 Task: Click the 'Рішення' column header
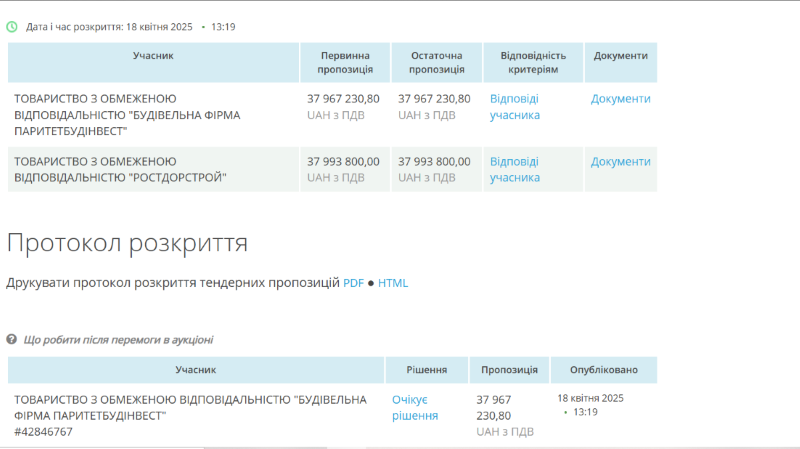(x=426, y=370)
